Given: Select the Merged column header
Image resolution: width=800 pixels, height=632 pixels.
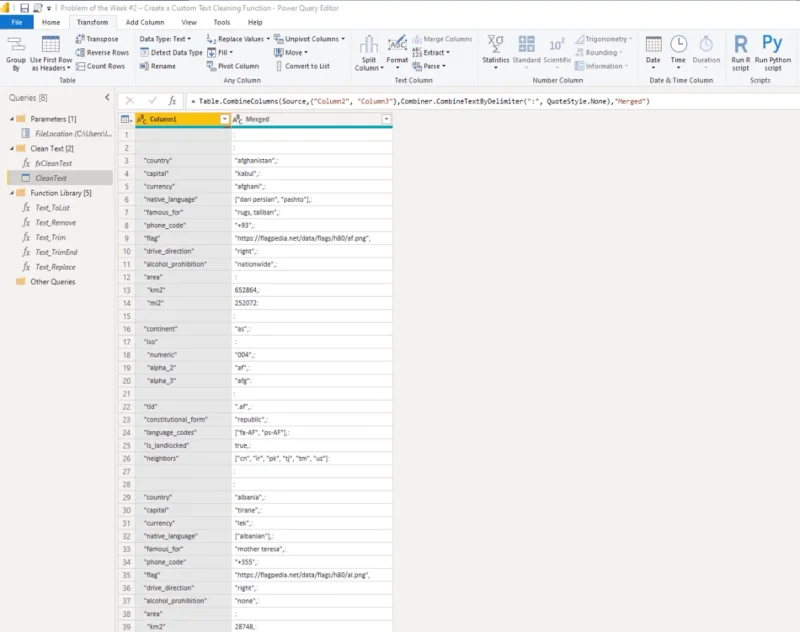Looking at the screenshot, I should (x=312, y=119).
